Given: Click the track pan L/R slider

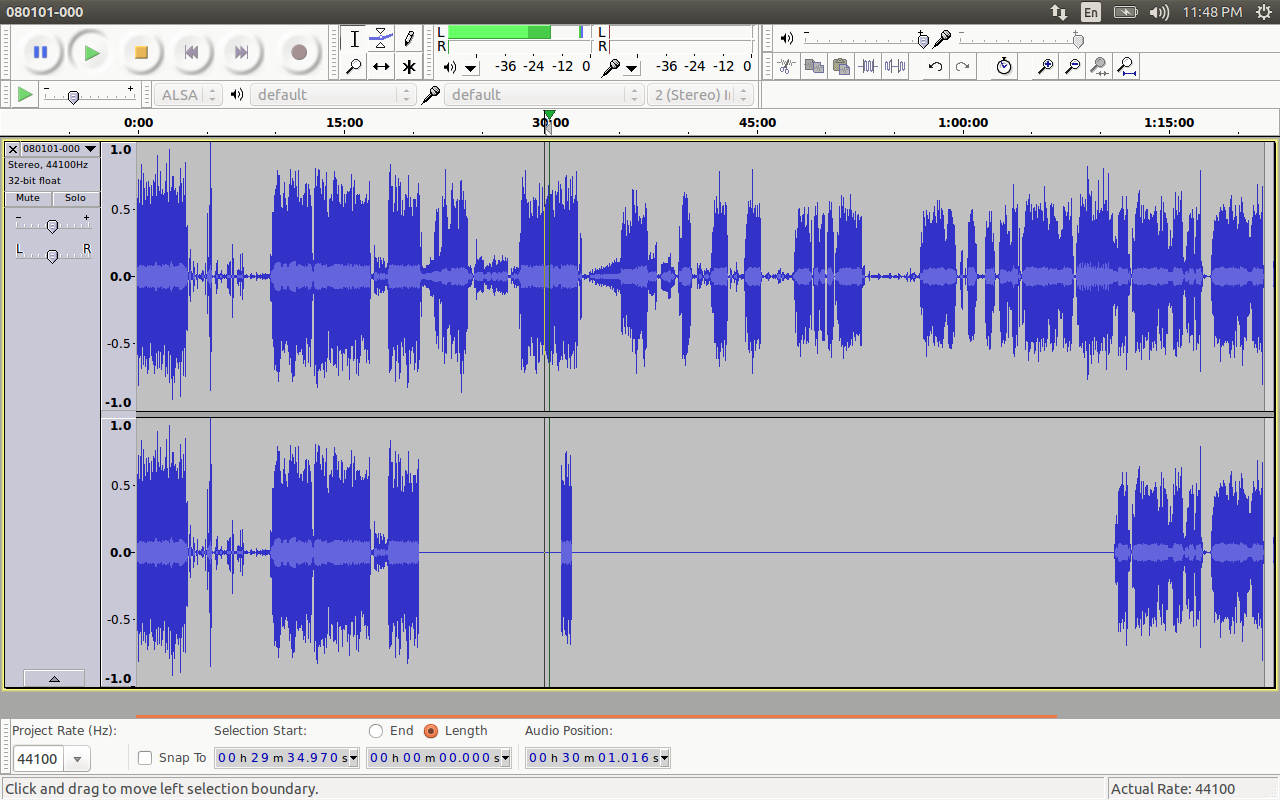Looking at the screenshot, I should [x=52, y=256].
